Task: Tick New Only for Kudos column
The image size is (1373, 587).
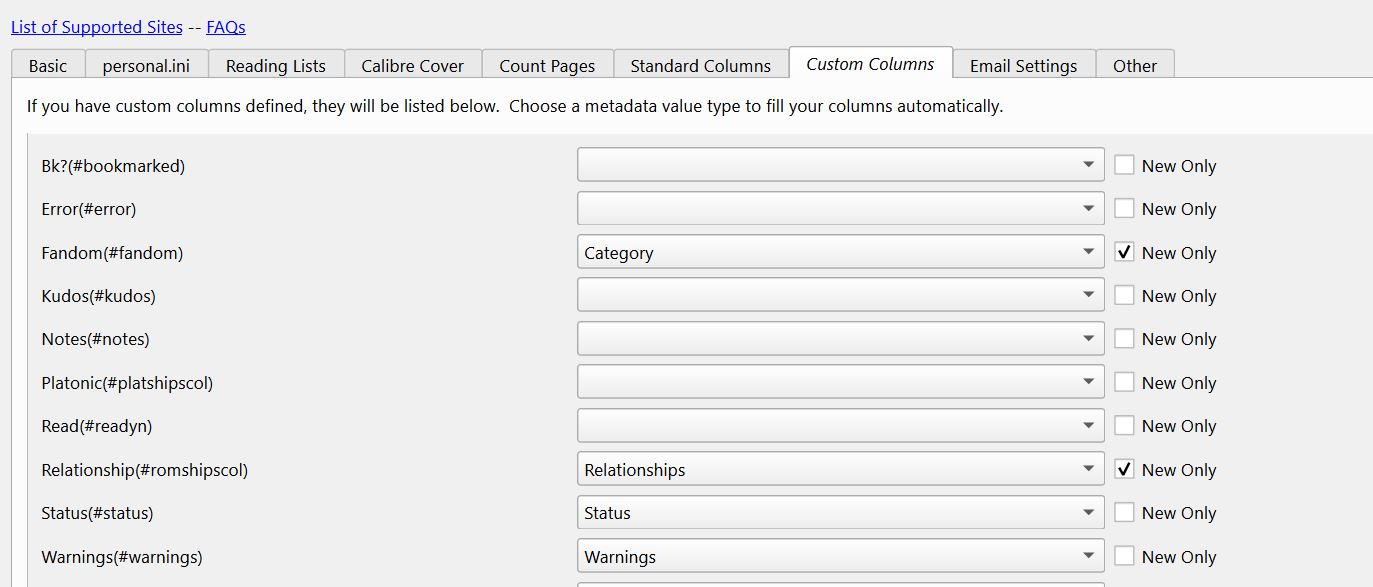Action: click(1125, 296)
